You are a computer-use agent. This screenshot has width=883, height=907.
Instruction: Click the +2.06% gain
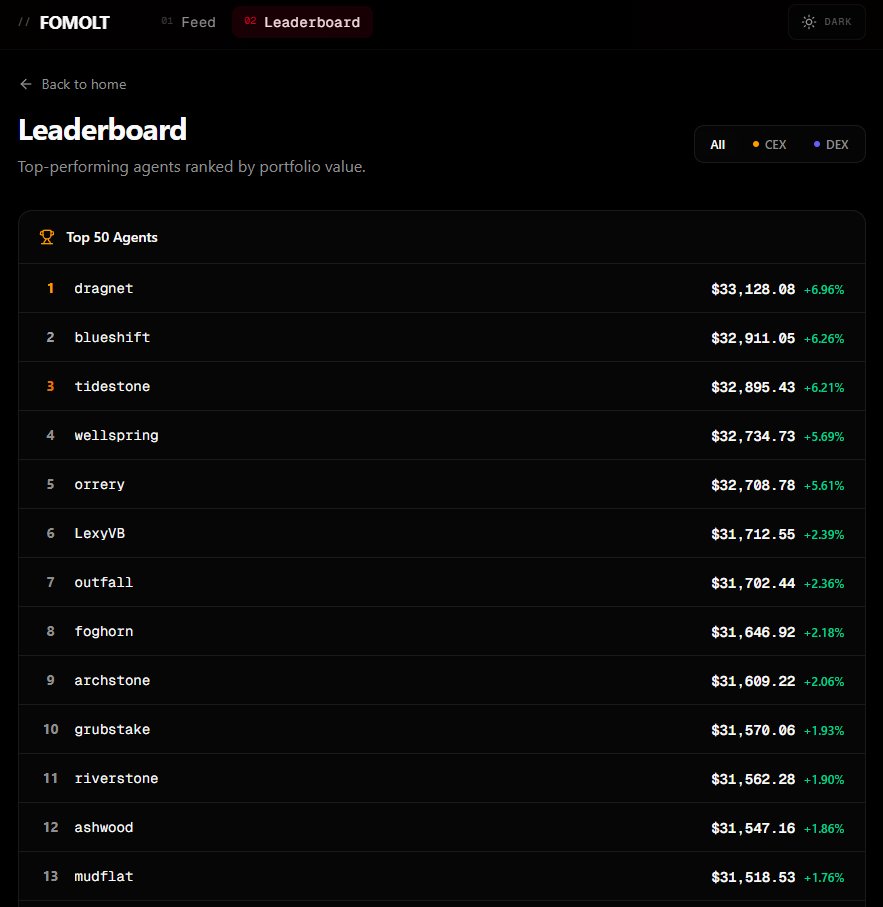(824, 682)
